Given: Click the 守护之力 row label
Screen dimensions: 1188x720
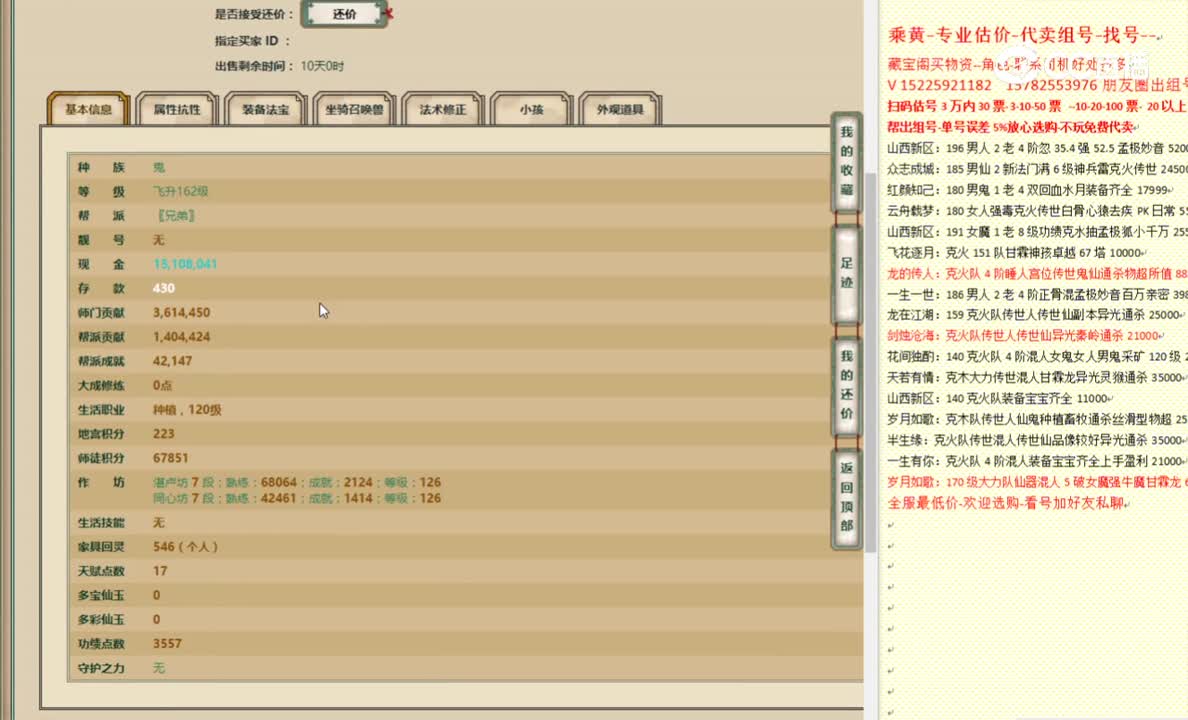Looking at the screenshot, I should point(101,668).
